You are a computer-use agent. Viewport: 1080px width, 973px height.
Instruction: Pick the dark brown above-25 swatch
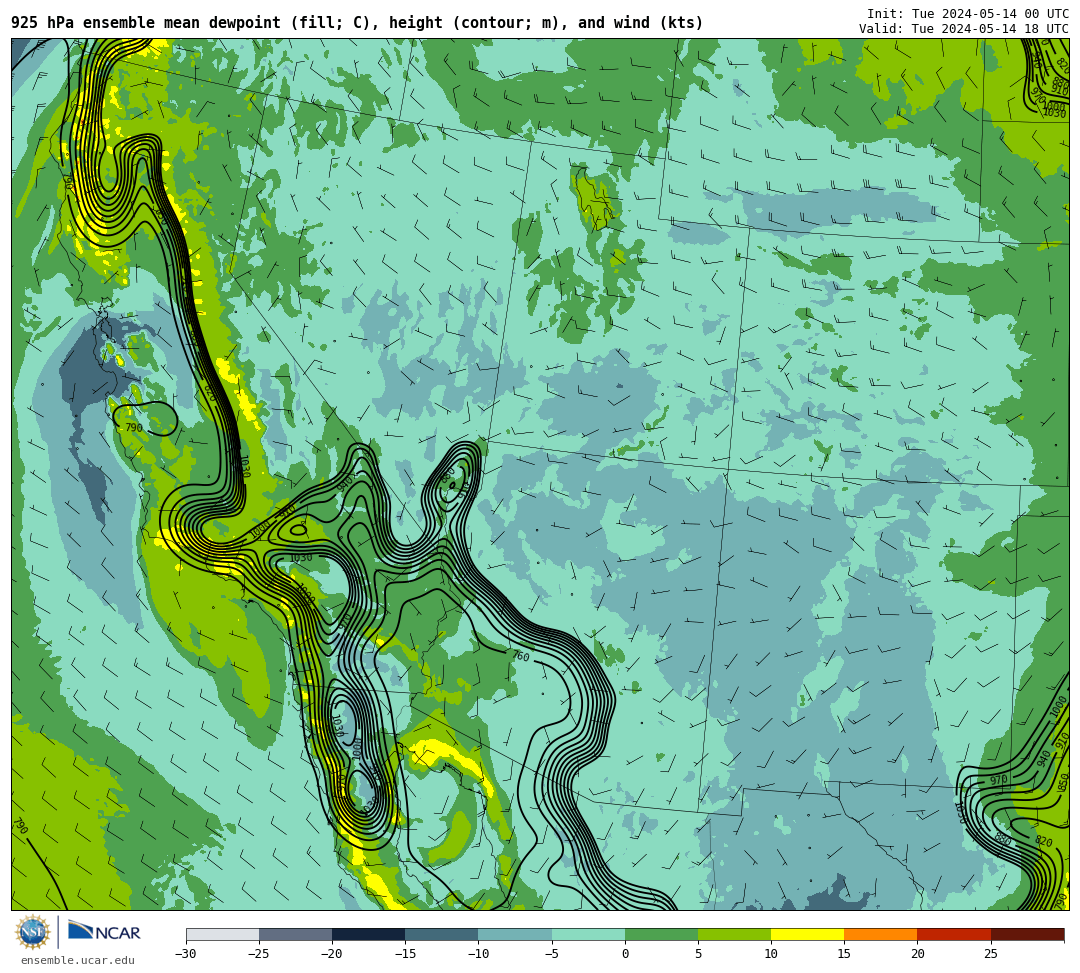pyautogui.click(x=1028, y=934)
